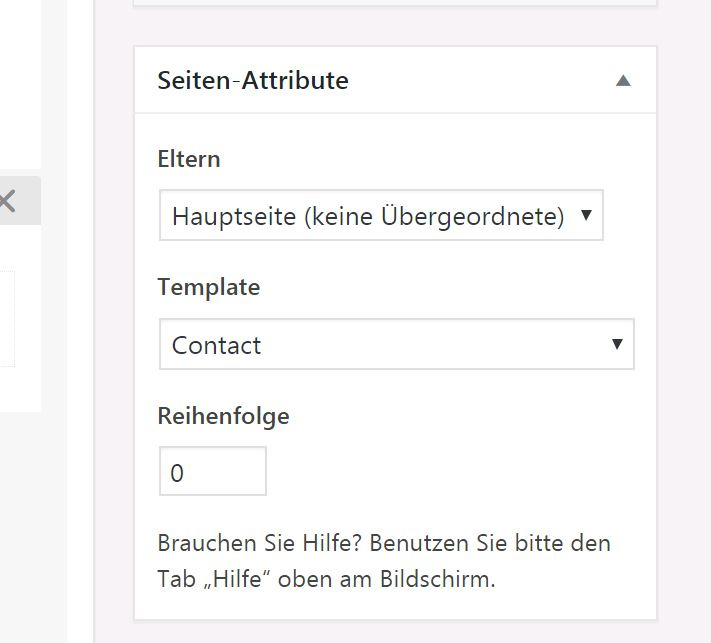The height and width of the screenshot is (643, 711).
Task: Click the Reihenfolge label
Action: [x=223, y=416]
